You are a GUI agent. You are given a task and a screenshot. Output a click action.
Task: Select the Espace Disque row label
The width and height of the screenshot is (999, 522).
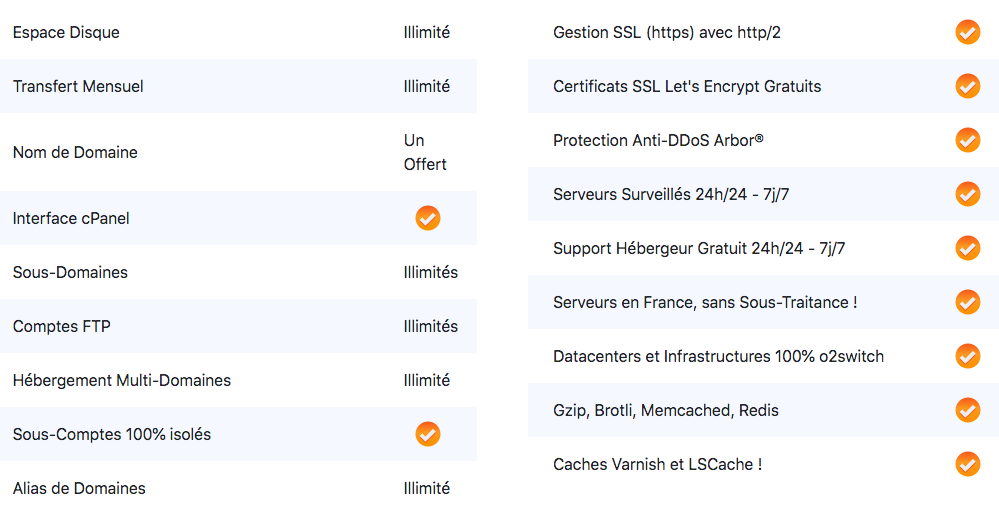click(x=66, y=33)
